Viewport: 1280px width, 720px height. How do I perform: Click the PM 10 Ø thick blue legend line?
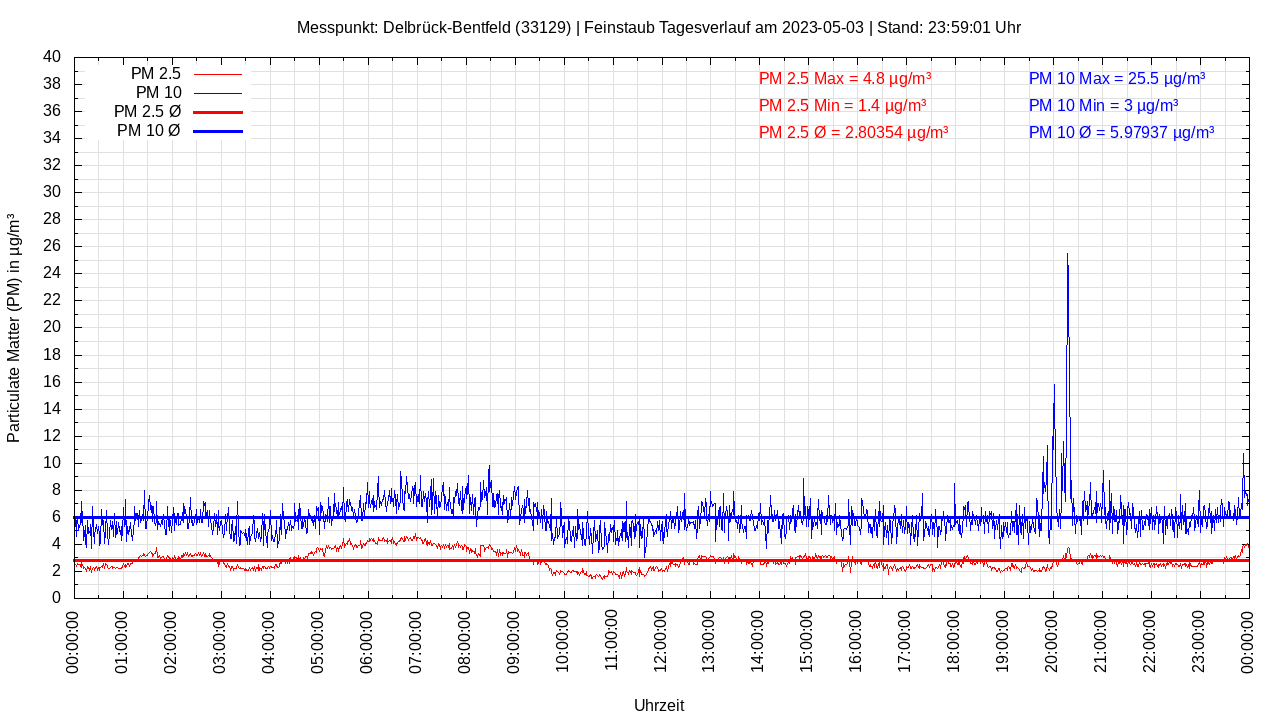217,131
